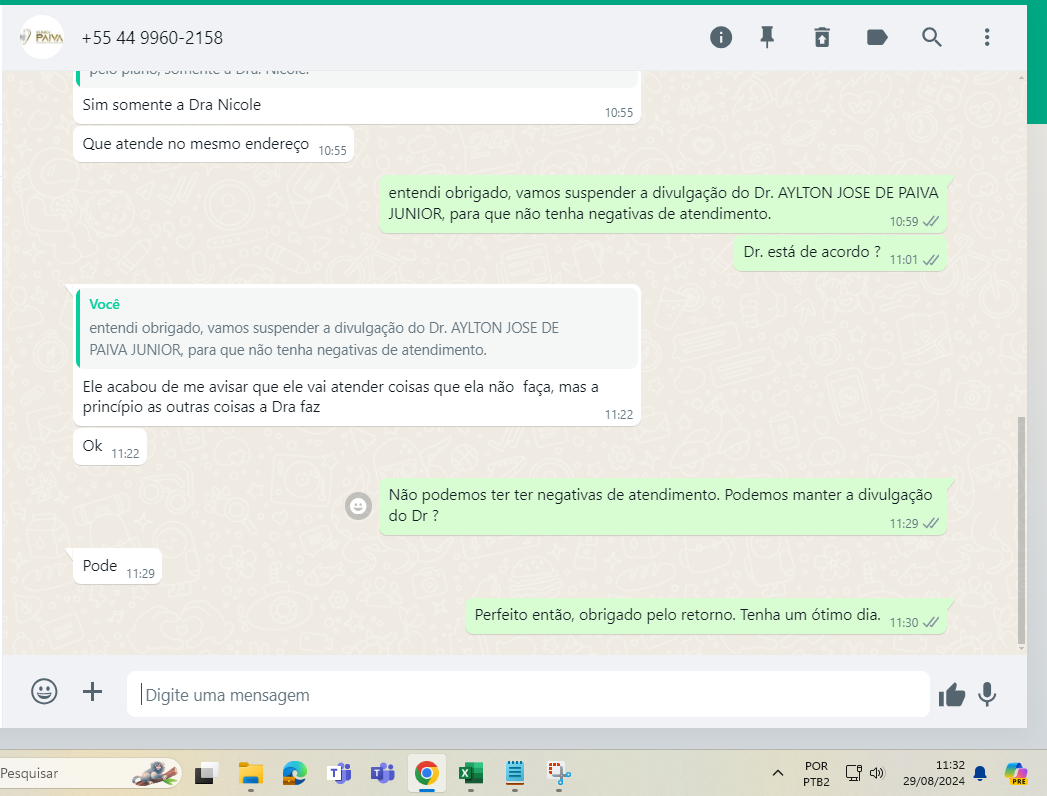Open Excel from the taskbar
The height and width of the screenshot is (796, 1047).
471,773
